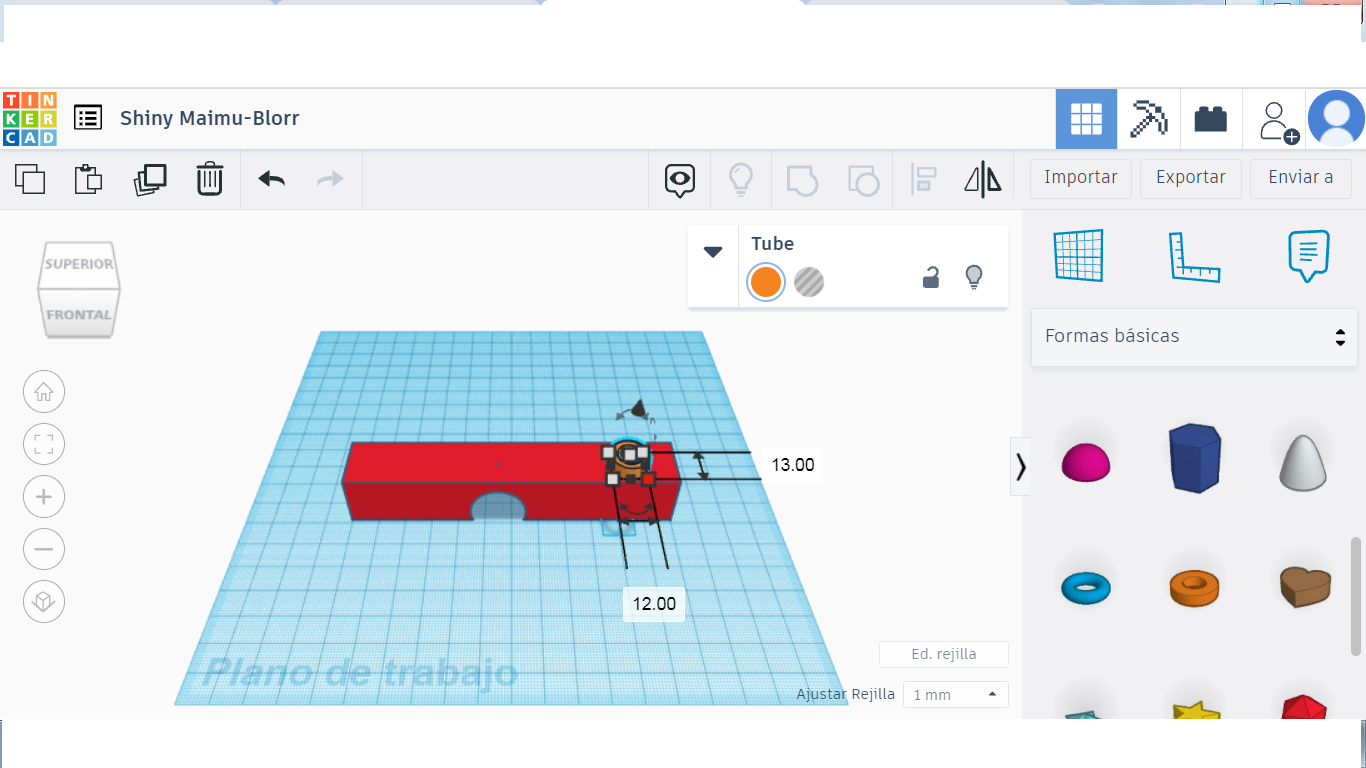Viewport: 1366px width, 768px height.
Task: Open the user profile avatar
Action: (1336, 119)
